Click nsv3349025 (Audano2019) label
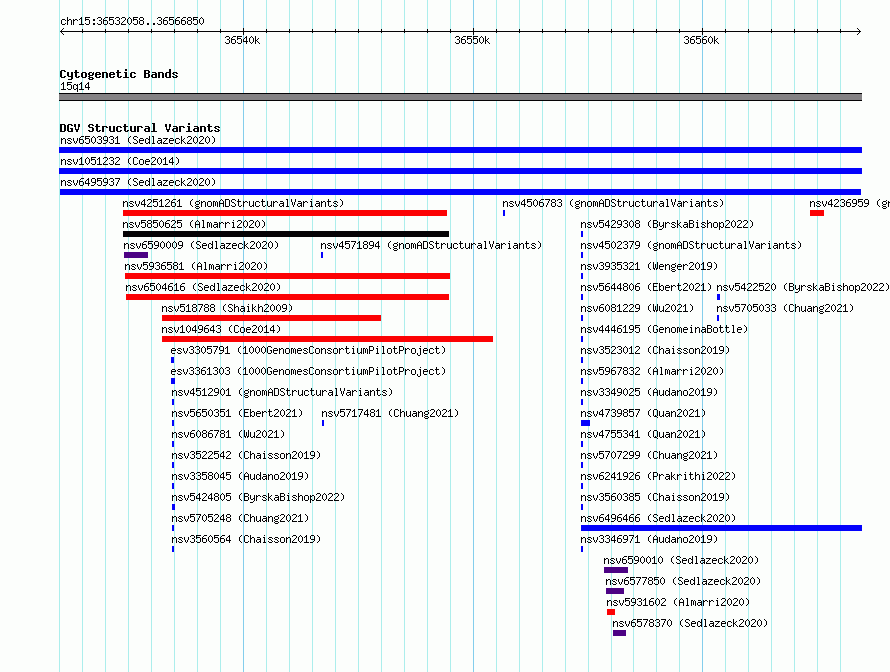 (649, 392)
